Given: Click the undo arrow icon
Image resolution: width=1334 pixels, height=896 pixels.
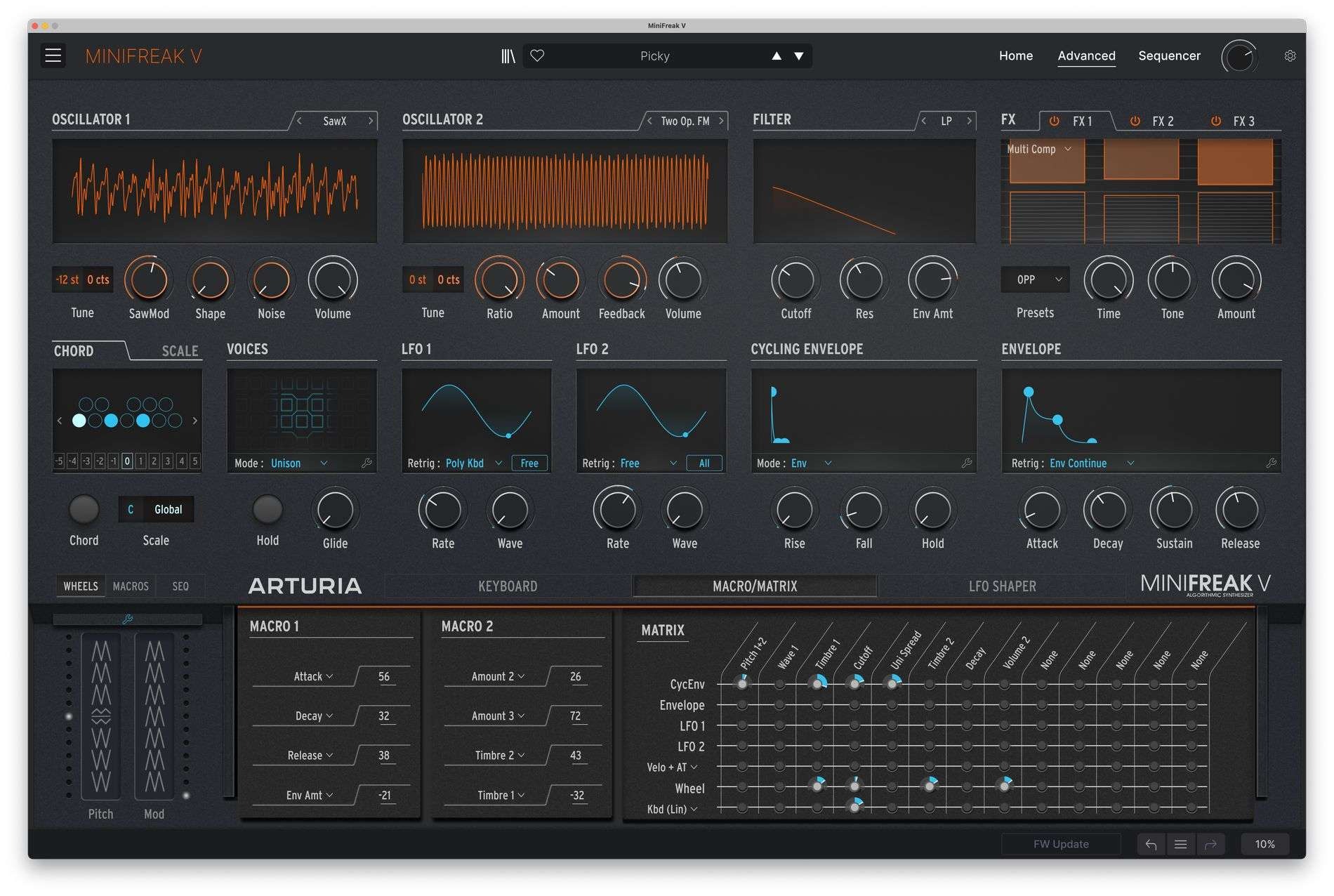Looking at the screenshot, I should click(x=1151, y=844).
